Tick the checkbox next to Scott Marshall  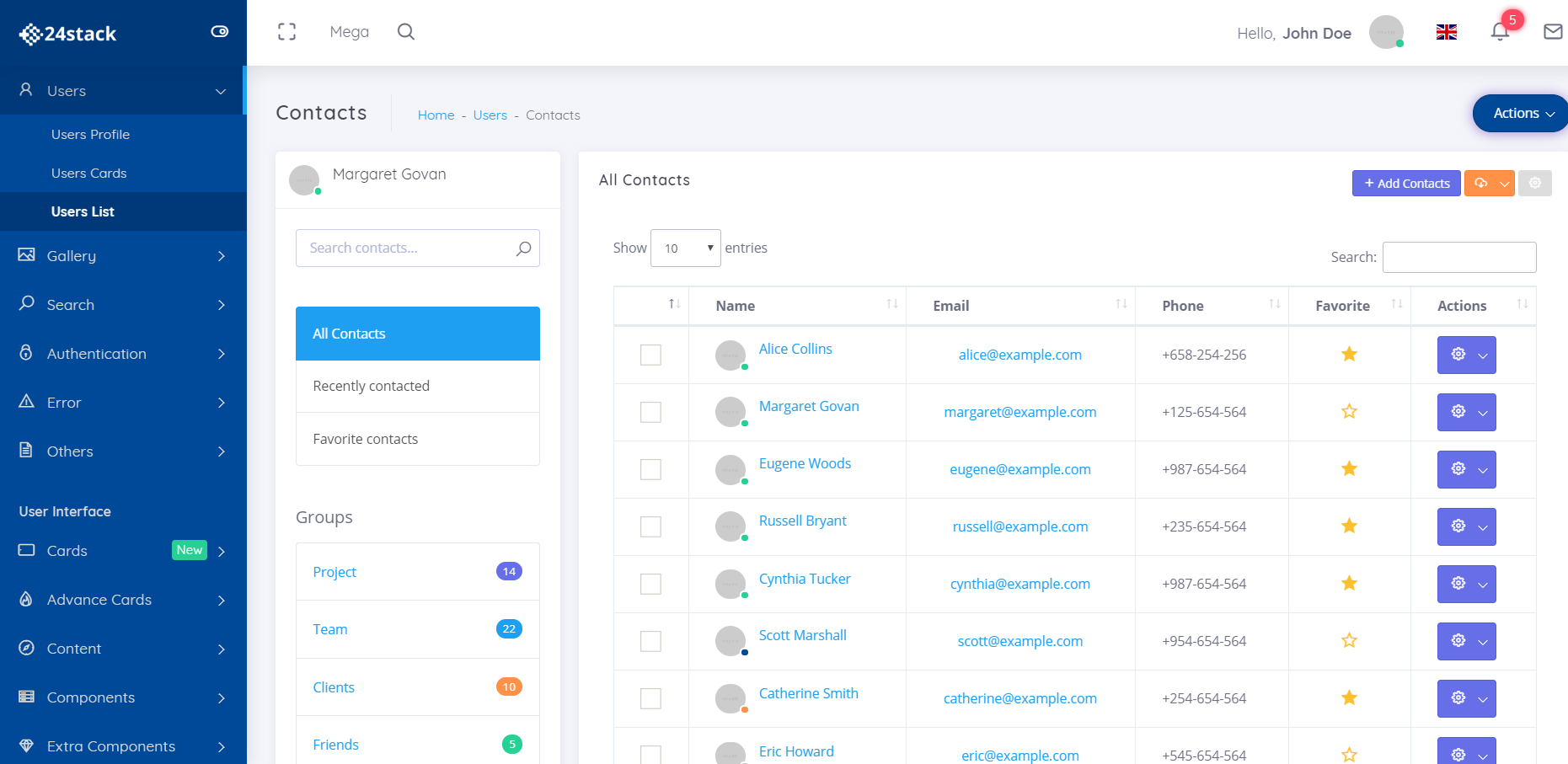[x=650, y=641]
